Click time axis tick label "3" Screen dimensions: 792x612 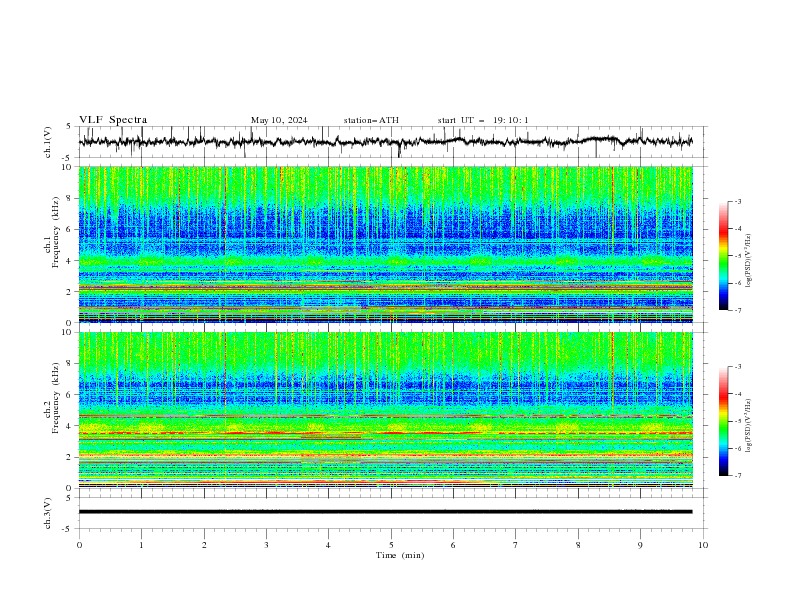click(x=266, y=545)
